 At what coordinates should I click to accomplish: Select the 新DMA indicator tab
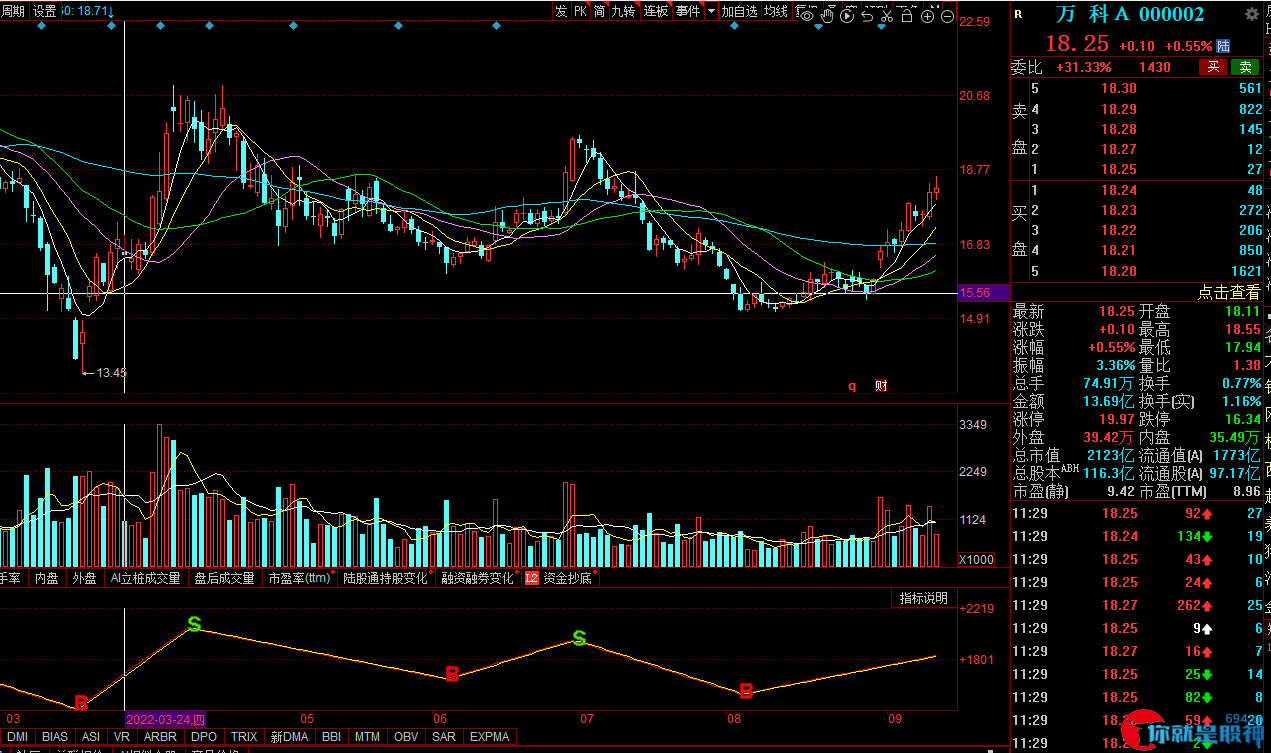point(290,737)
